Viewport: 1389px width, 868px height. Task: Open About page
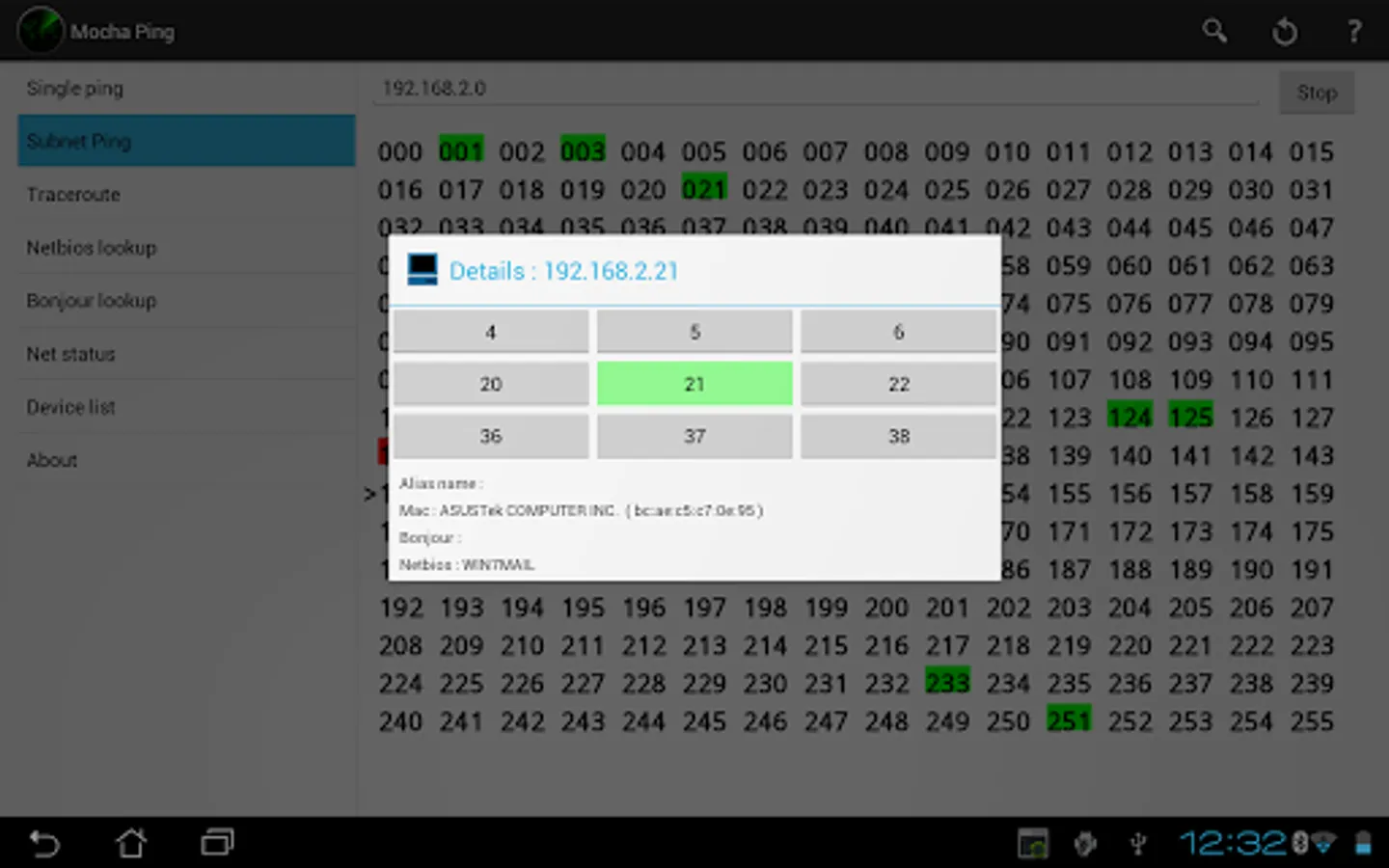click(187, 459)
